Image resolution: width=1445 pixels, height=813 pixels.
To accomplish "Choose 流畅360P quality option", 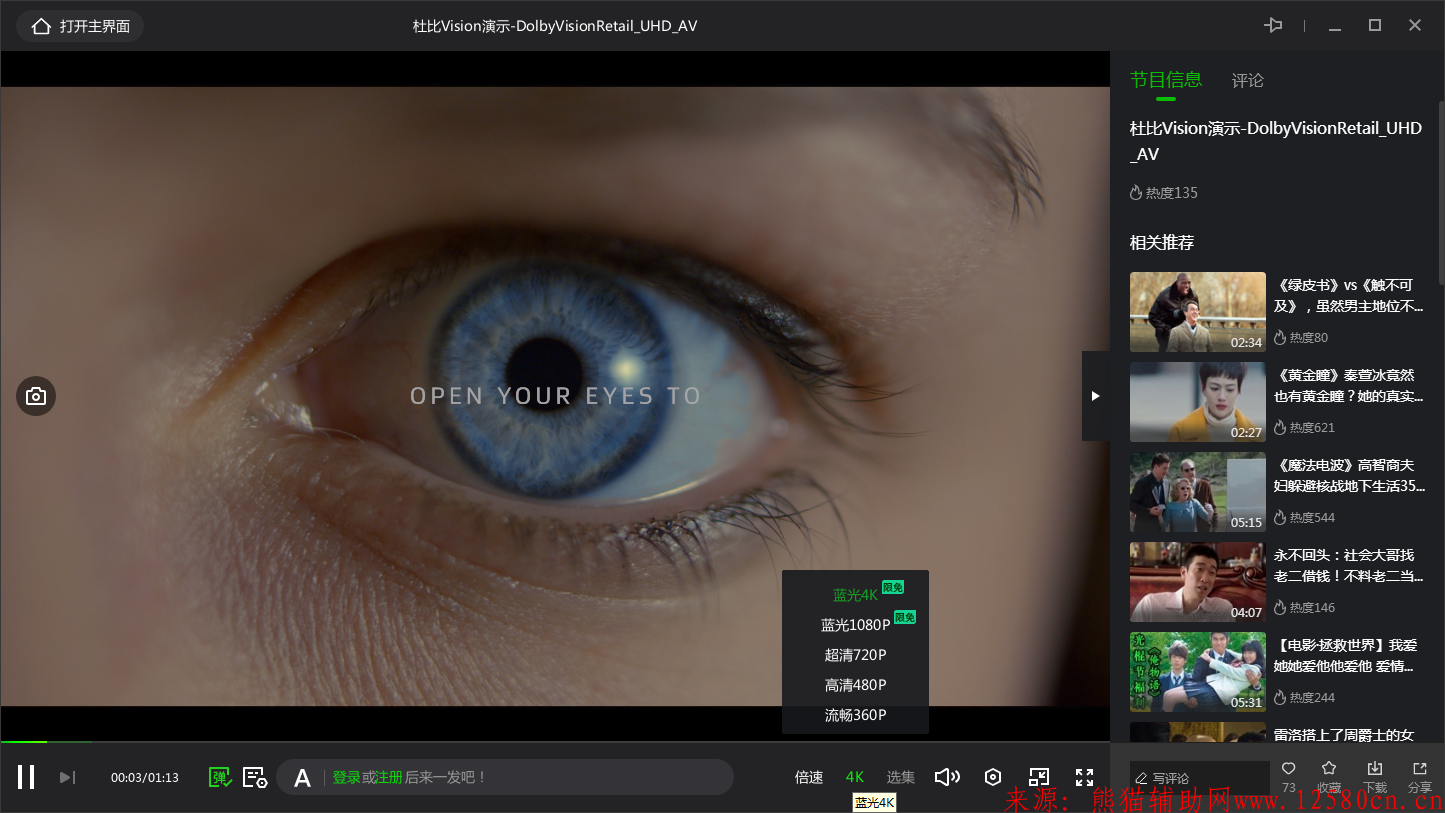I will coord(855,715).
